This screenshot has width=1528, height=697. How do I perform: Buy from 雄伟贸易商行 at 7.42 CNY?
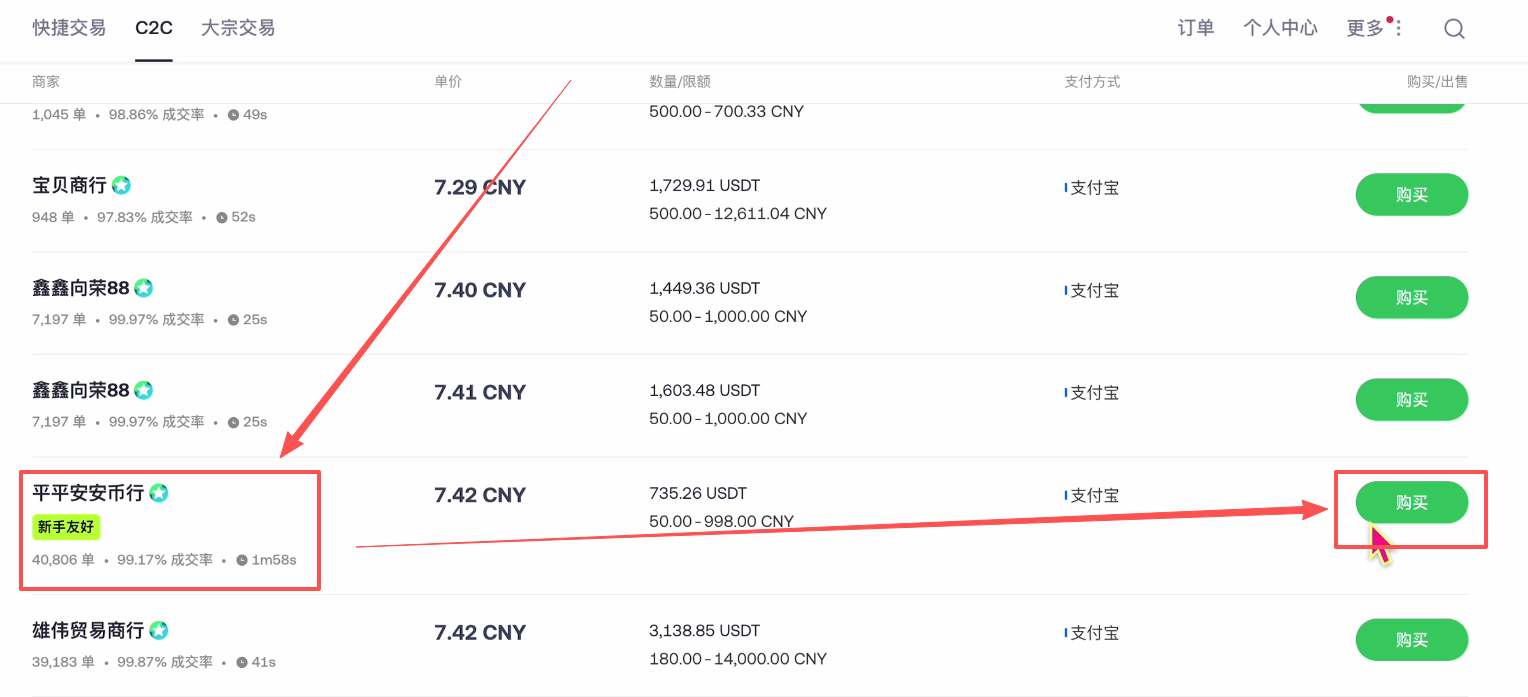[x=1411, y=640]
